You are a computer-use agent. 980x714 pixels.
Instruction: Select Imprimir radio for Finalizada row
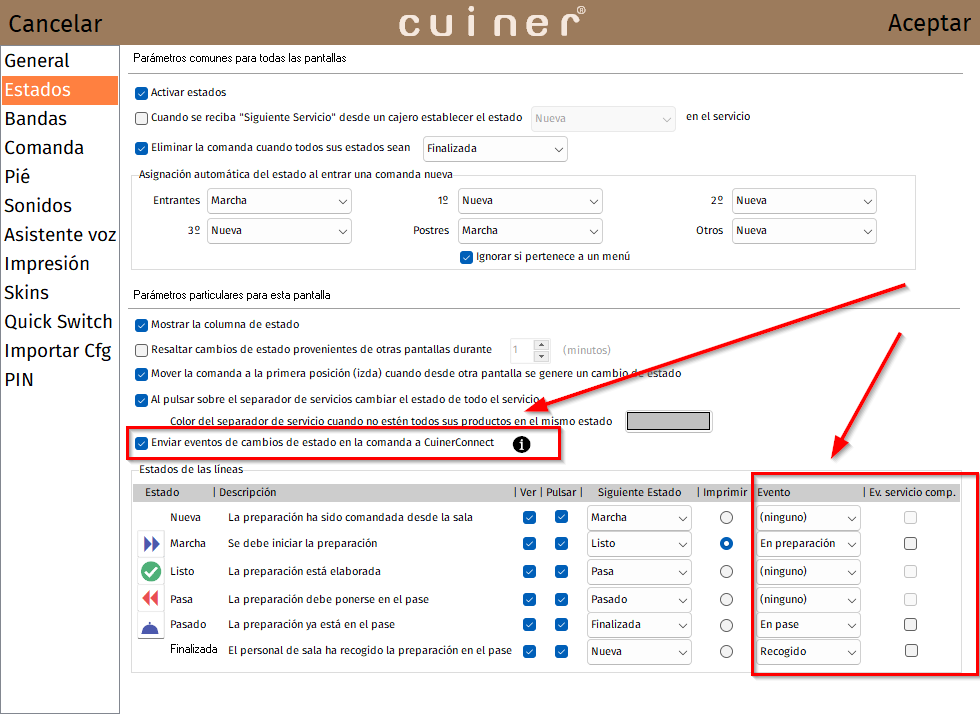(x=726, y=651)
